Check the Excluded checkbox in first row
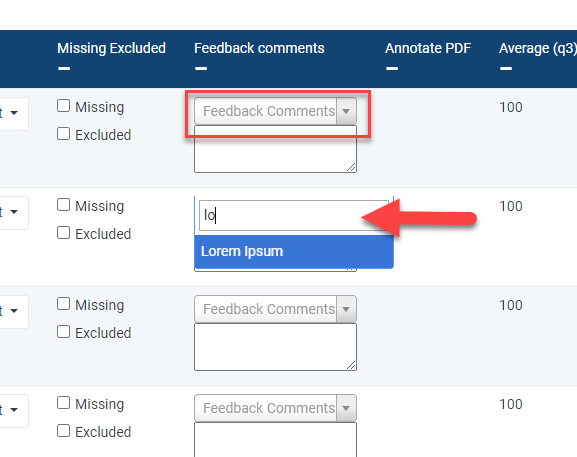This screenshot has height=457, width=577. point(63,134)
